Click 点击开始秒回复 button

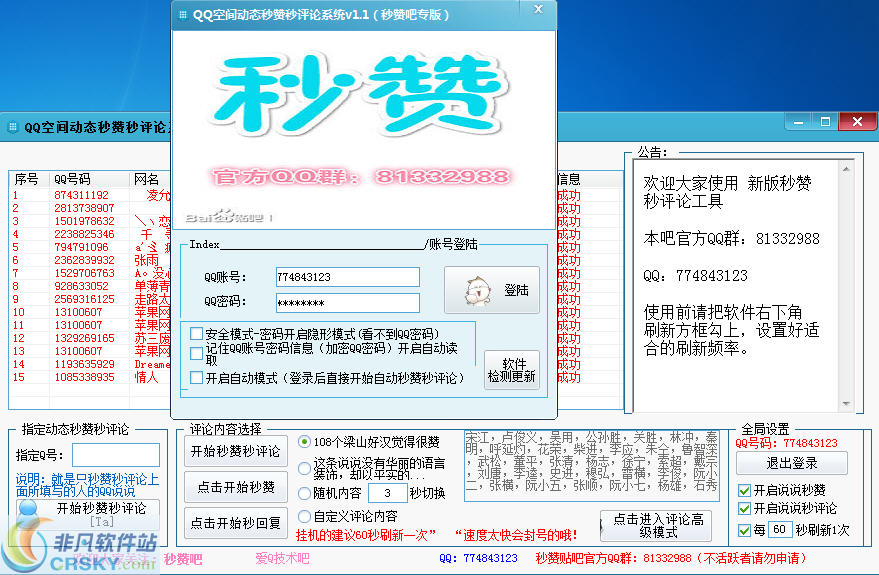(235, 523)
